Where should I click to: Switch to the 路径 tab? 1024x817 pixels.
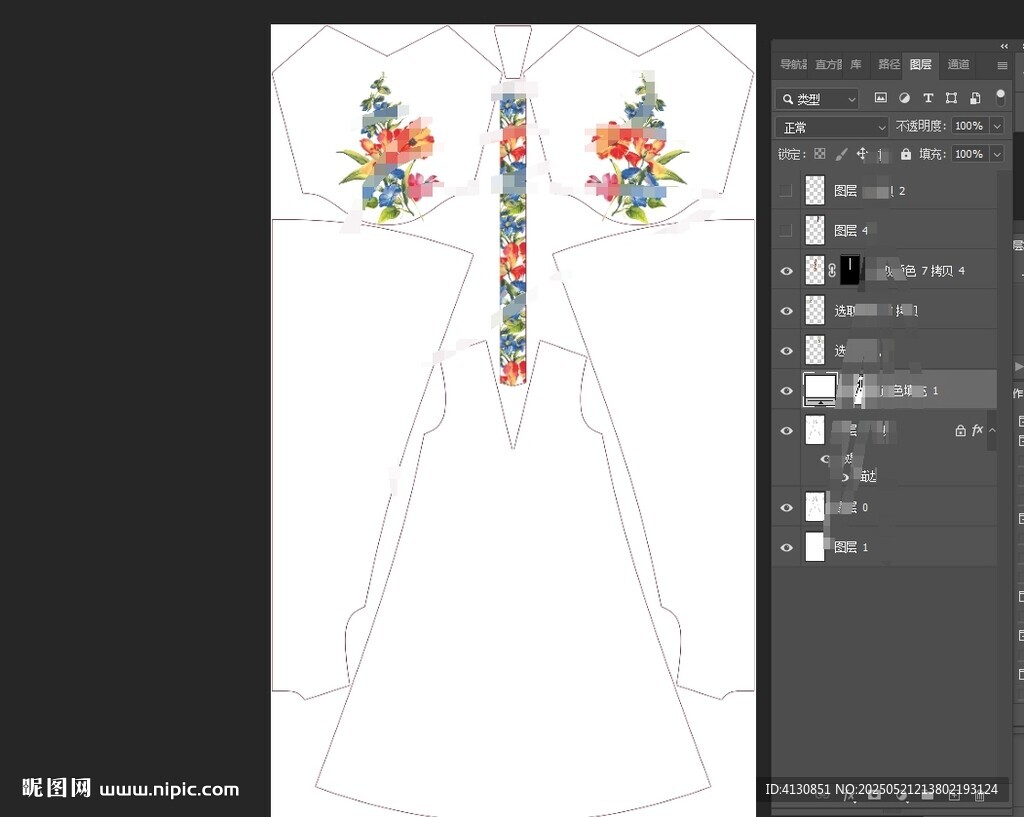(889, 65)
